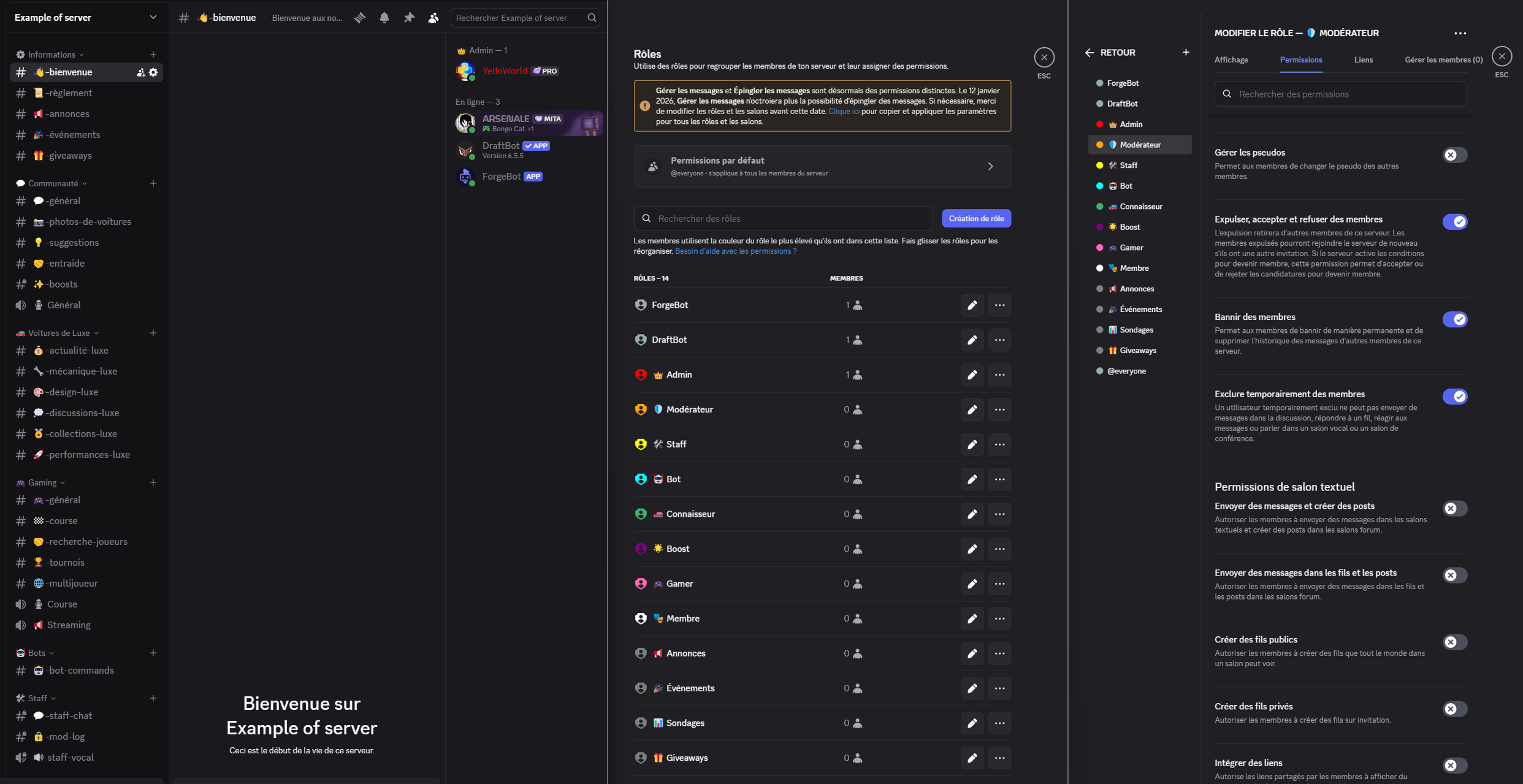This screenshot has height=784, width=1523.
Task: Turn on Envoyer des messages et créer des posts
Action: [1454, 508]
